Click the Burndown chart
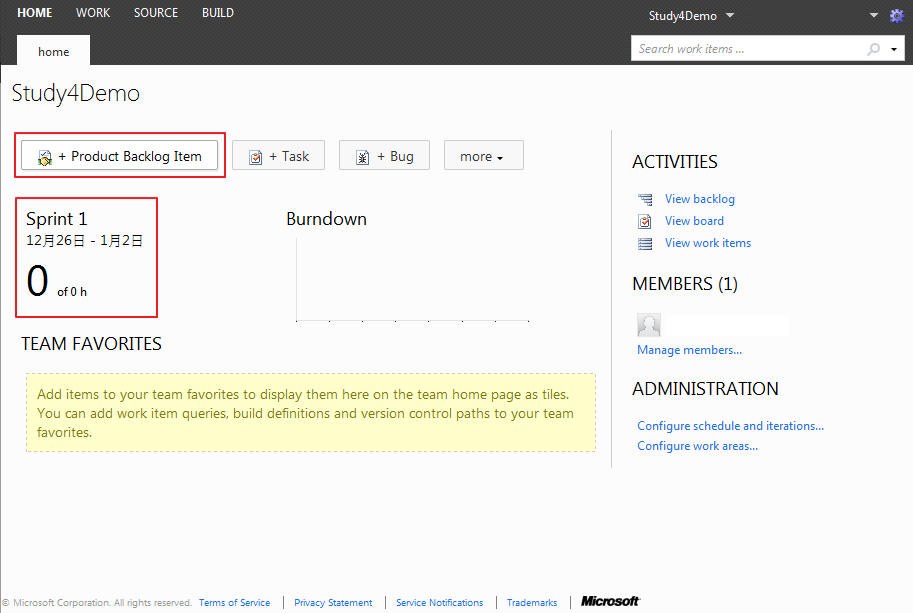913x613 pixels. (x=412, y=279)
